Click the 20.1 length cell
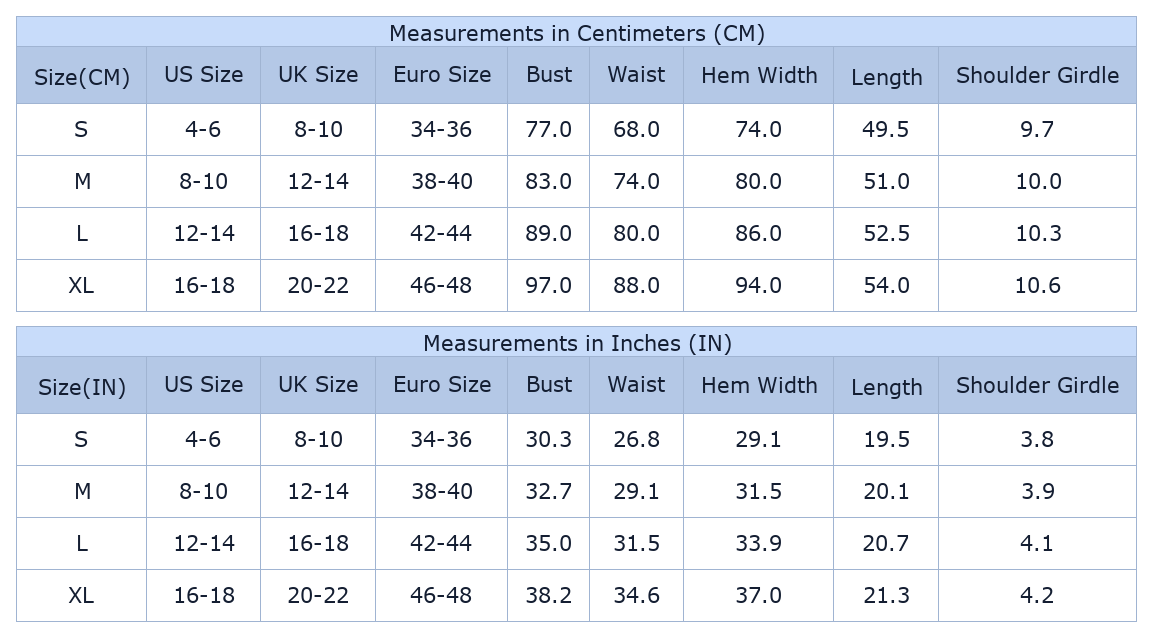The width and height of the screenshot is (1152, 642). point(886,491)
